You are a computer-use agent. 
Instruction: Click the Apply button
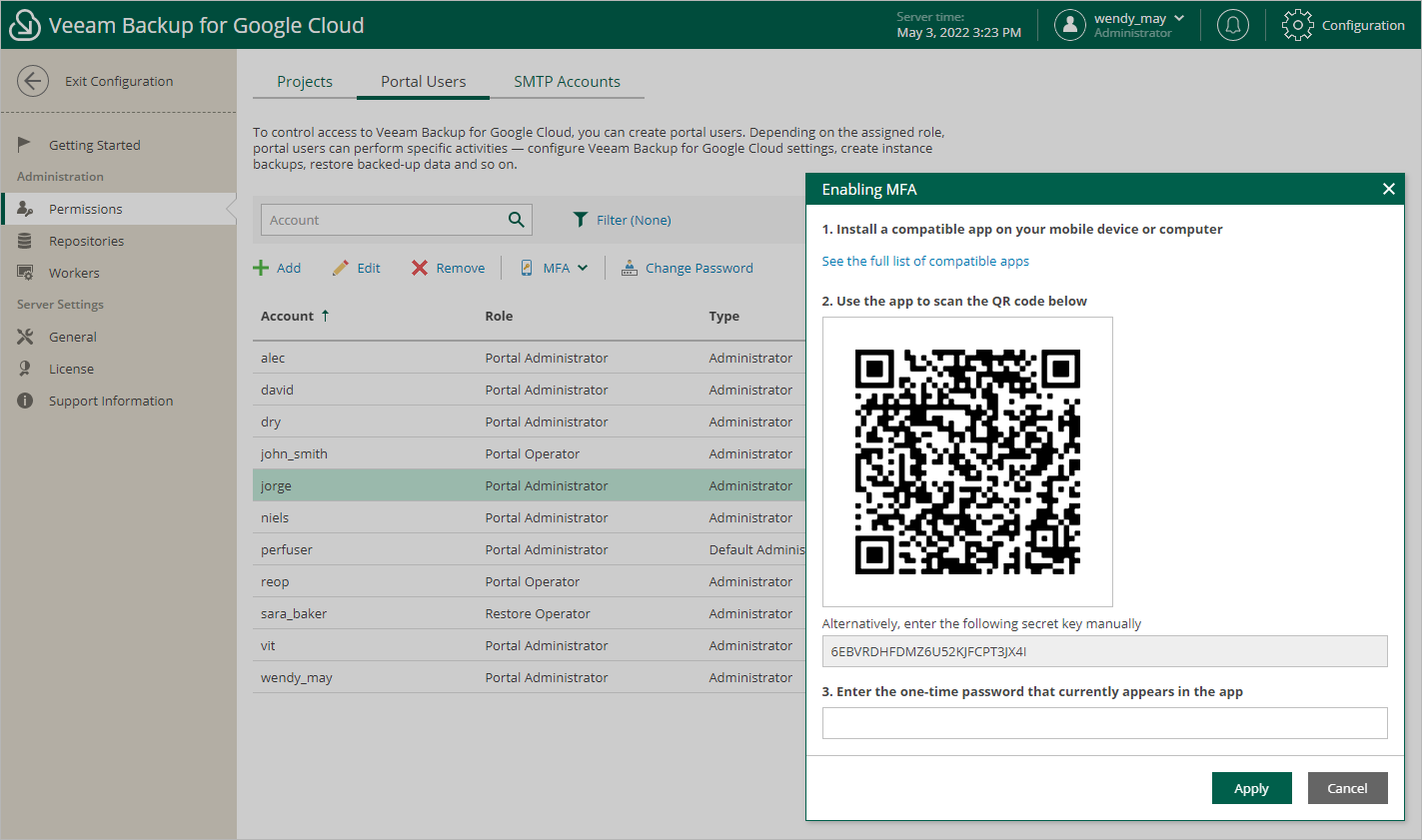(1251, 788)
